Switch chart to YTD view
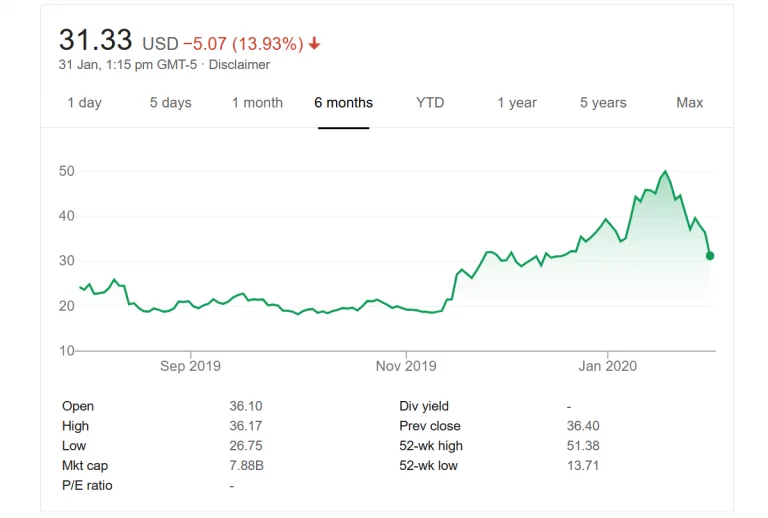 [x=430, y=103]
